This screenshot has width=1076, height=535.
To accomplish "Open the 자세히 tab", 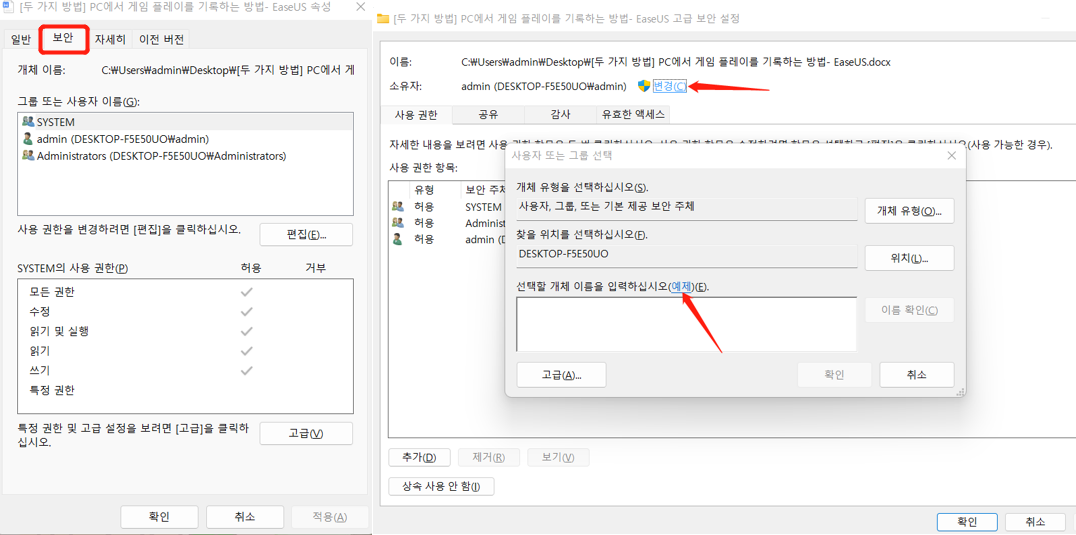I will [110, 39].
